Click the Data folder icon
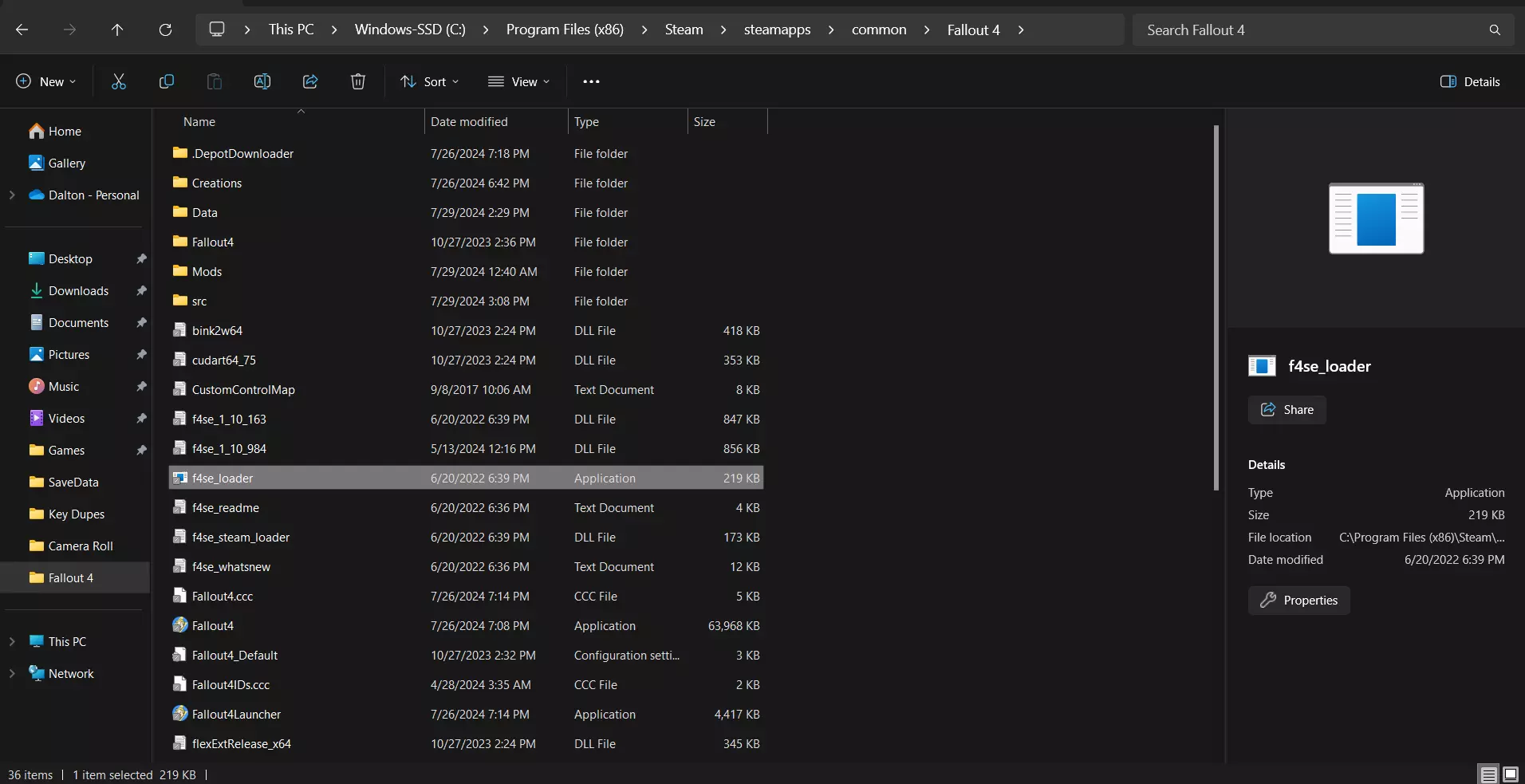The width and height of the screenshot is (1525, 784). [180, 212]
